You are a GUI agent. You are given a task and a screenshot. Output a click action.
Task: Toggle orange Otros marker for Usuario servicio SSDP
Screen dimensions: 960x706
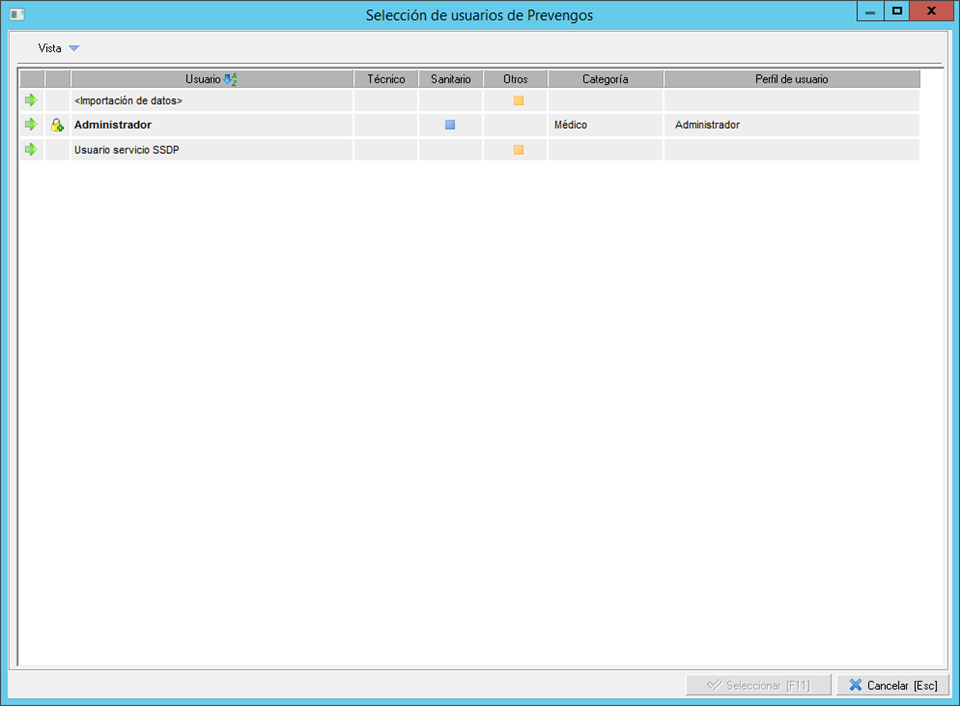pos(518,150)
